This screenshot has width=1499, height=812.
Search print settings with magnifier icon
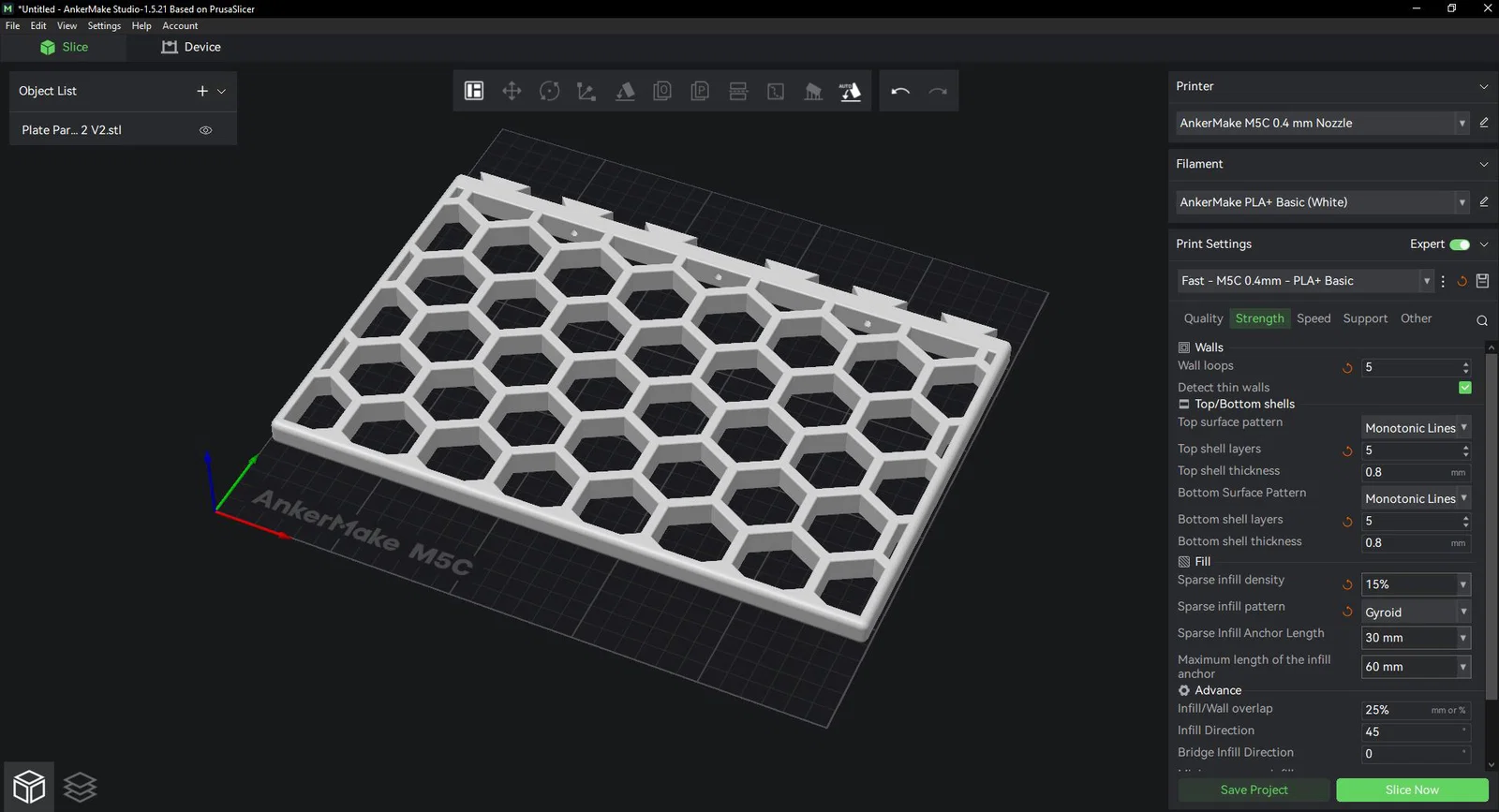1482,320
